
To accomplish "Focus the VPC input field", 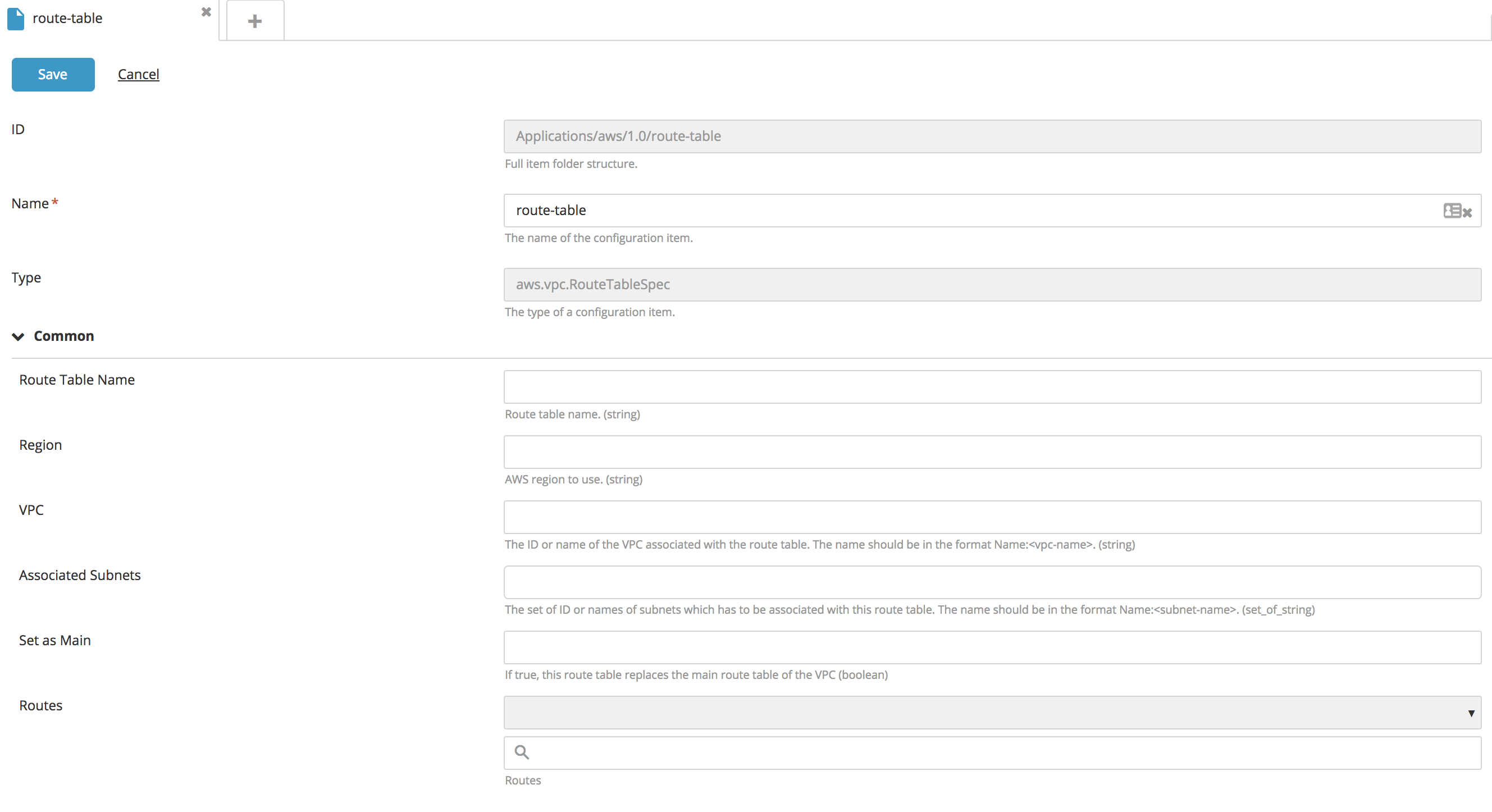I will (992, 517).
